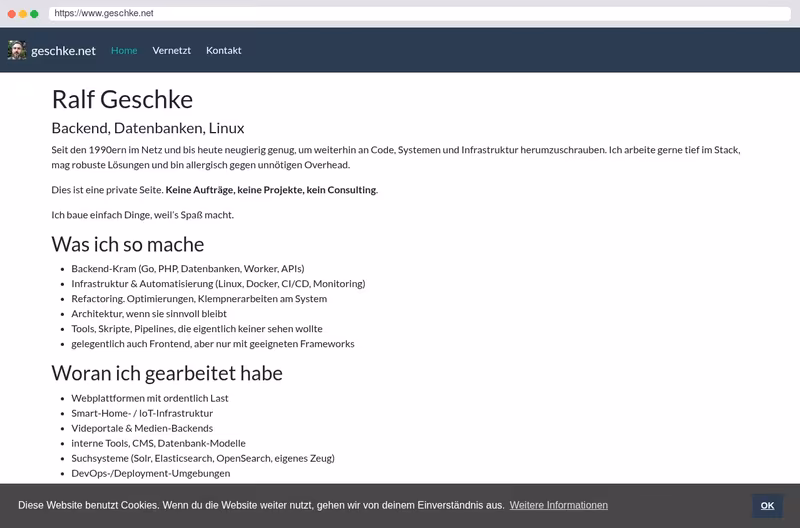Click the Refactoring, Optimierungen list item
The image size is (800, 528).
pos(199,298)
